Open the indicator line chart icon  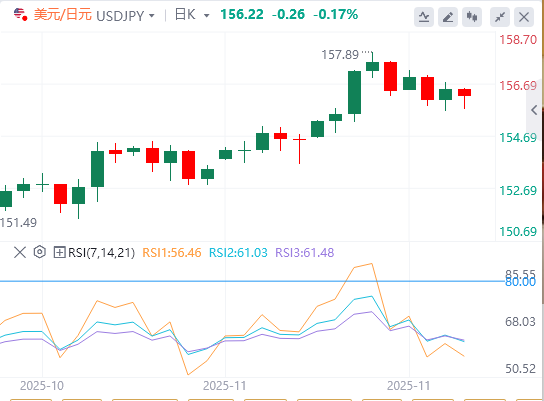point(424,17)
